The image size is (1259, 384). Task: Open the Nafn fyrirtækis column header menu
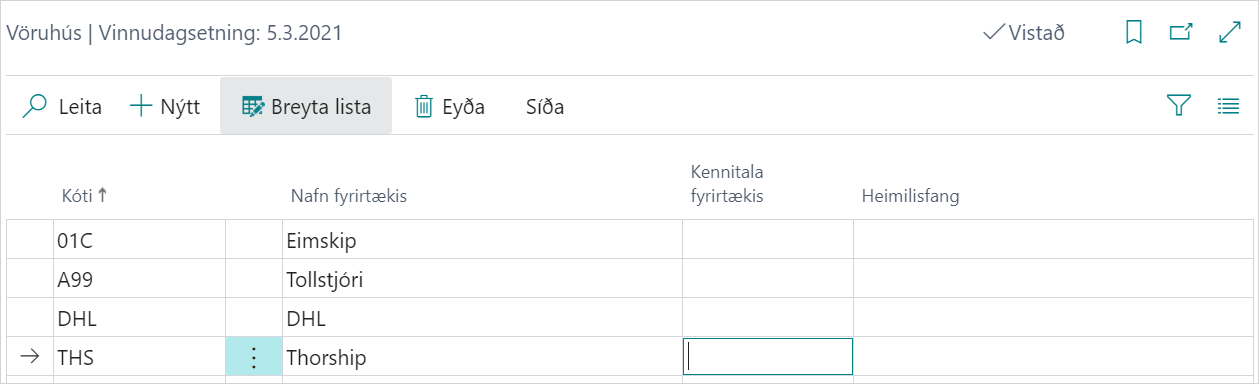coord(348,196)
